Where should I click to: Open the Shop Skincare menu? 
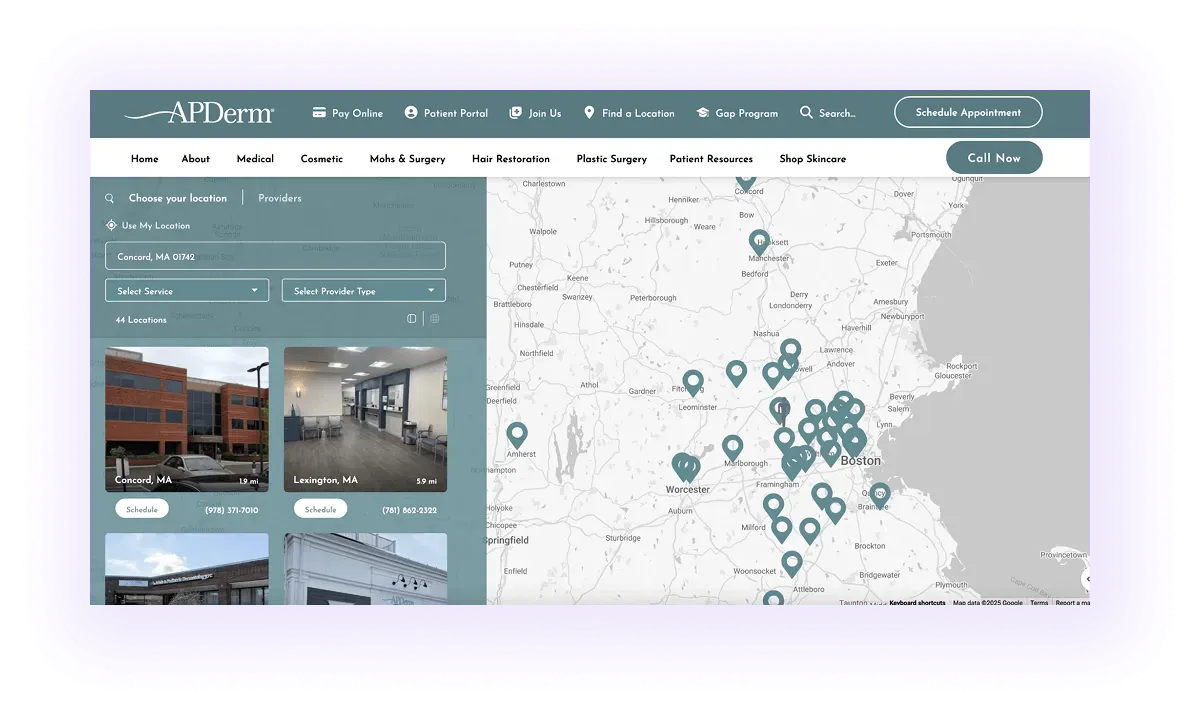coord(813,158)
